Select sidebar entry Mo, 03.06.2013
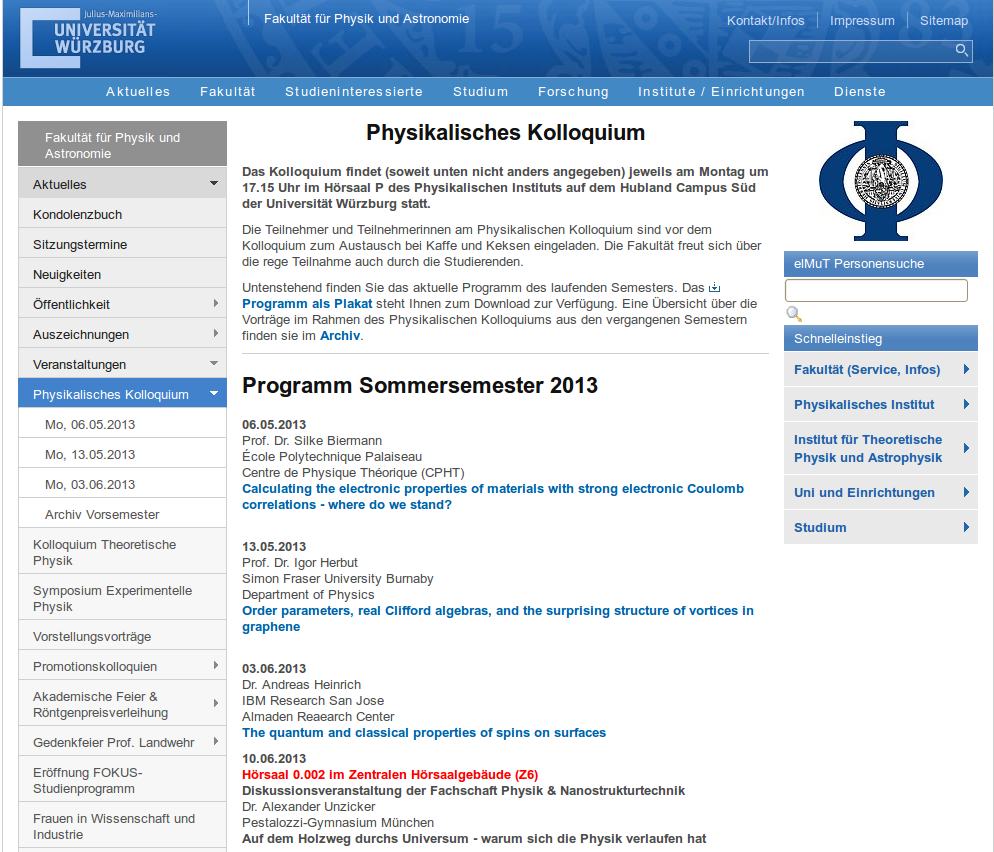This screenshot has height=852, width=994. pos(122,484)
